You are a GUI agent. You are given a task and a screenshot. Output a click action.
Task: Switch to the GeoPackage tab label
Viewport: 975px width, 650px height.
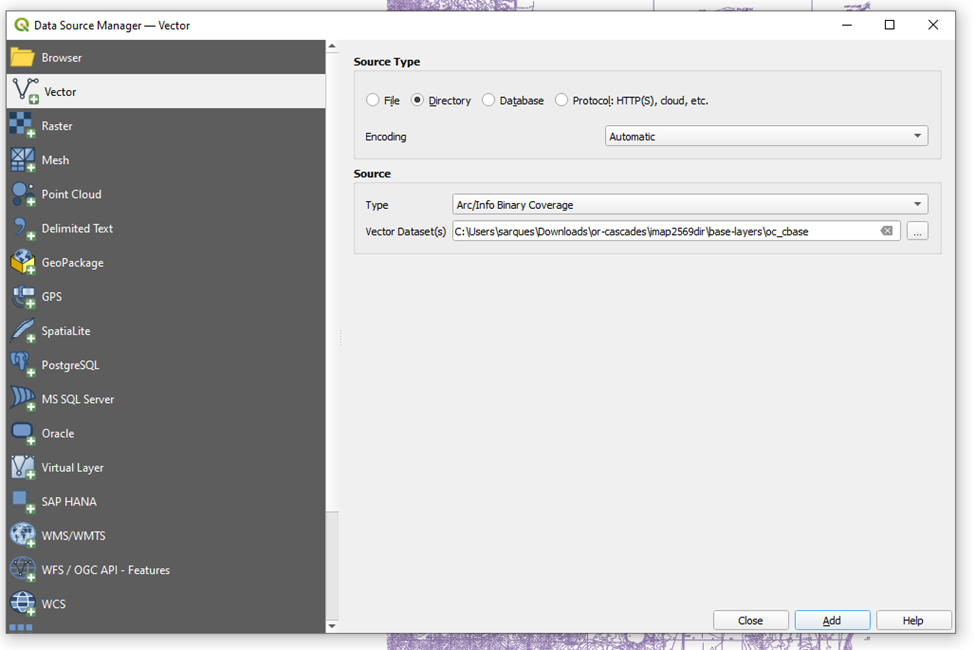click(x=73, y=263)
